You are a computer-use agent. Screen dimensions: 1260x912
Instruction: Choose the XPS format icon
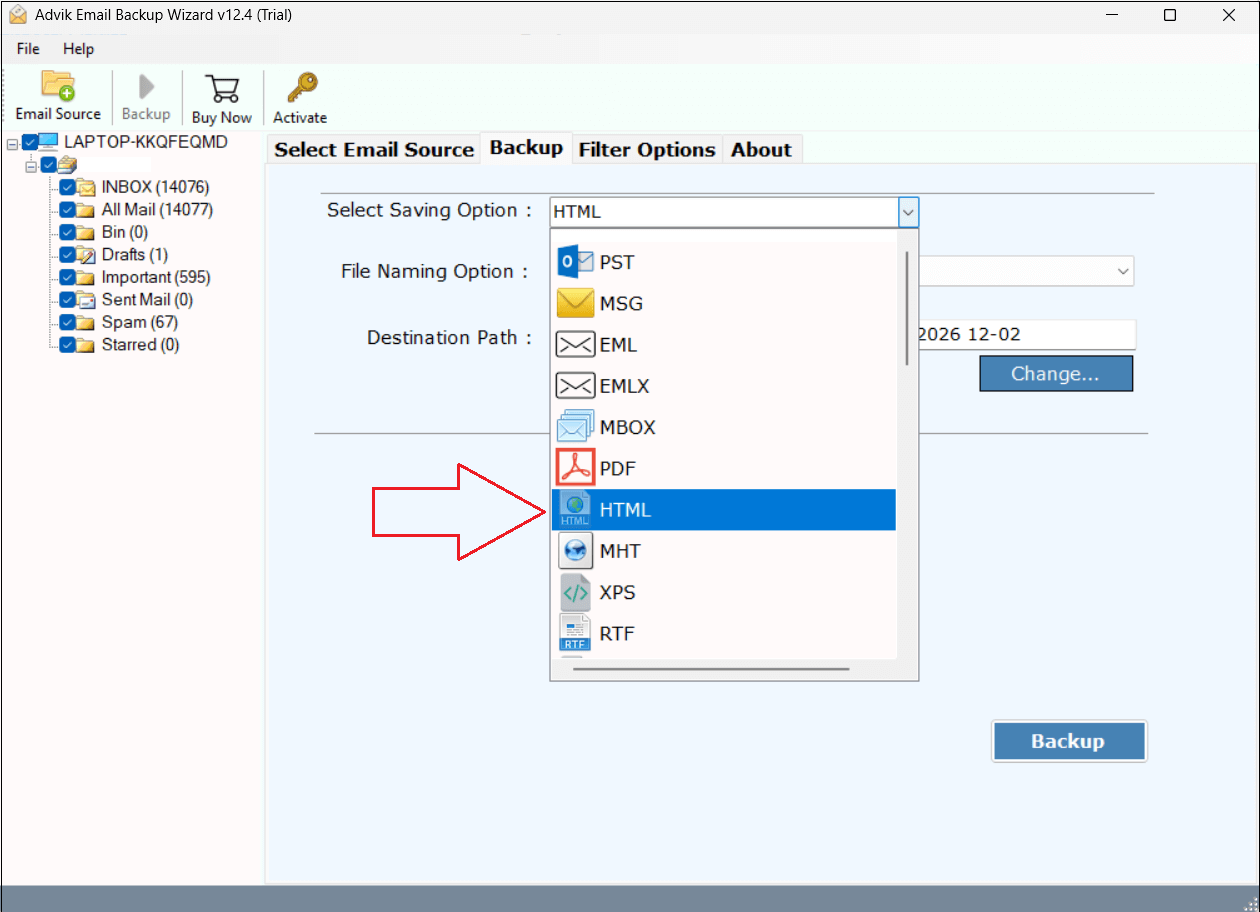click(575, 592)
